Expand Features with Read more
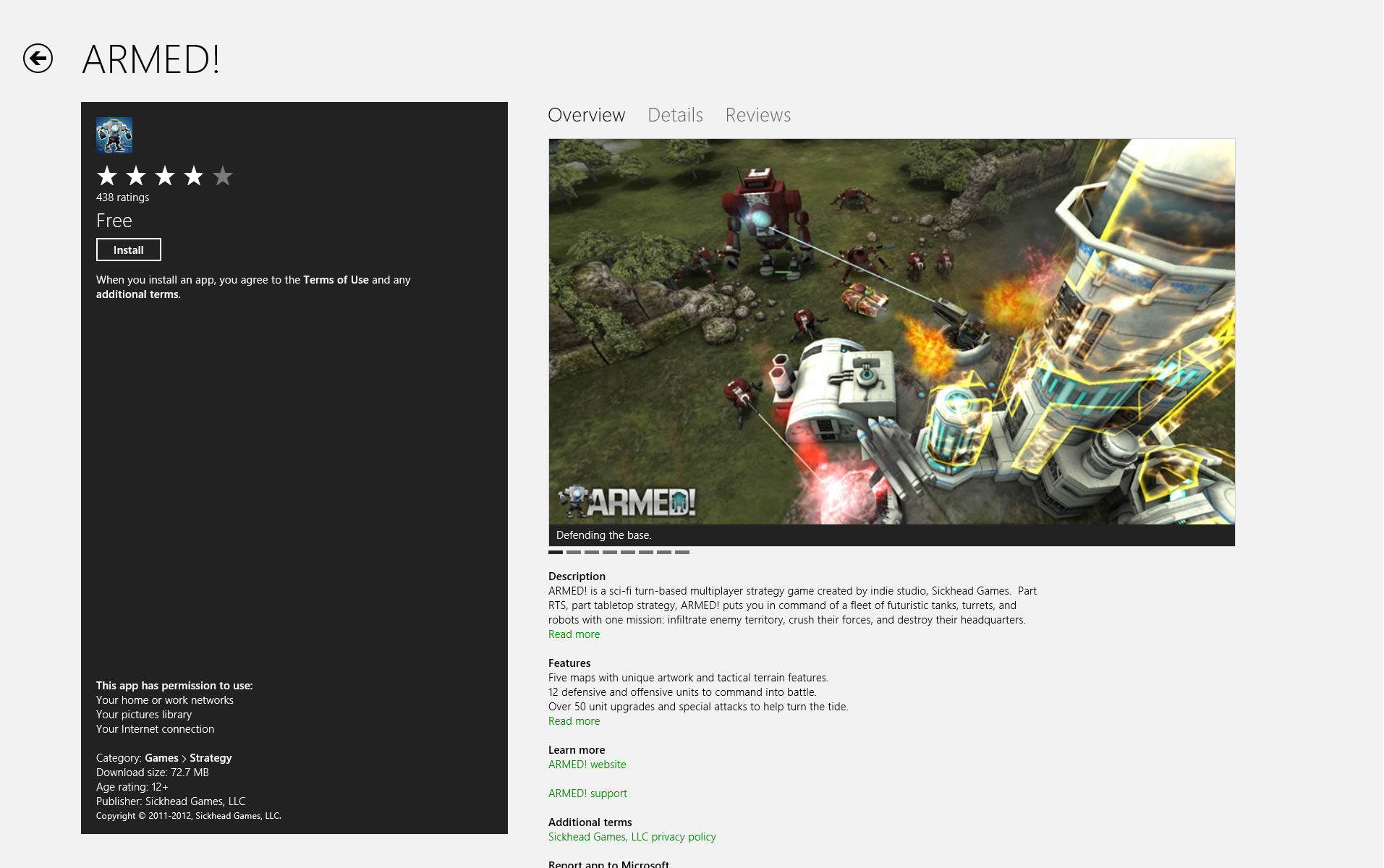The width and height of the screenshot is (1384, 868). tap(574, 721)
